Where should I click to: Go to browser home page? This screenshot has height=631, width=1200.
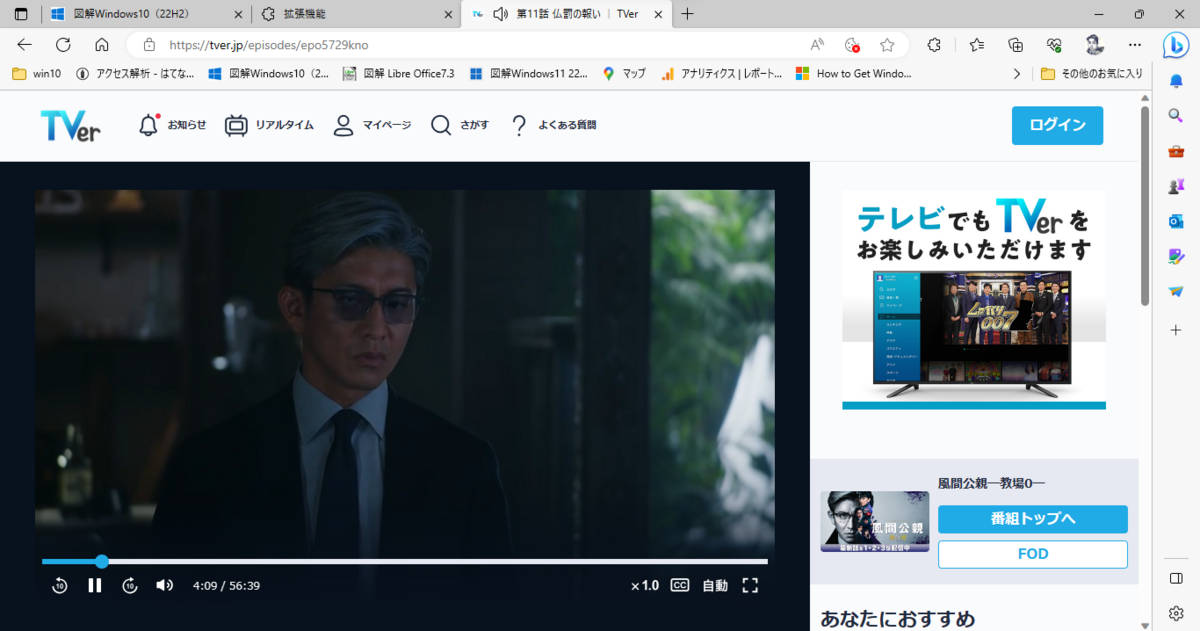[101, 45]
